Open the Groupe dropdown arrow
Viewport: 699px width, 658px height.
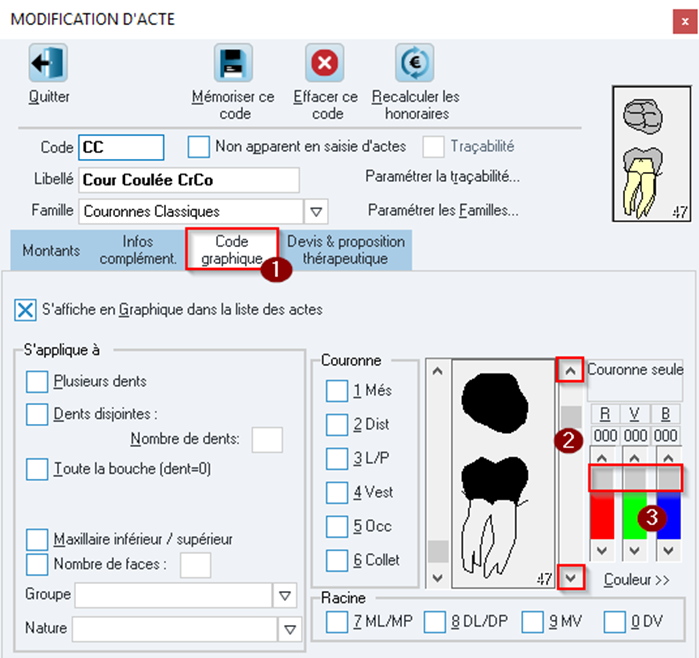click(284, 595)
